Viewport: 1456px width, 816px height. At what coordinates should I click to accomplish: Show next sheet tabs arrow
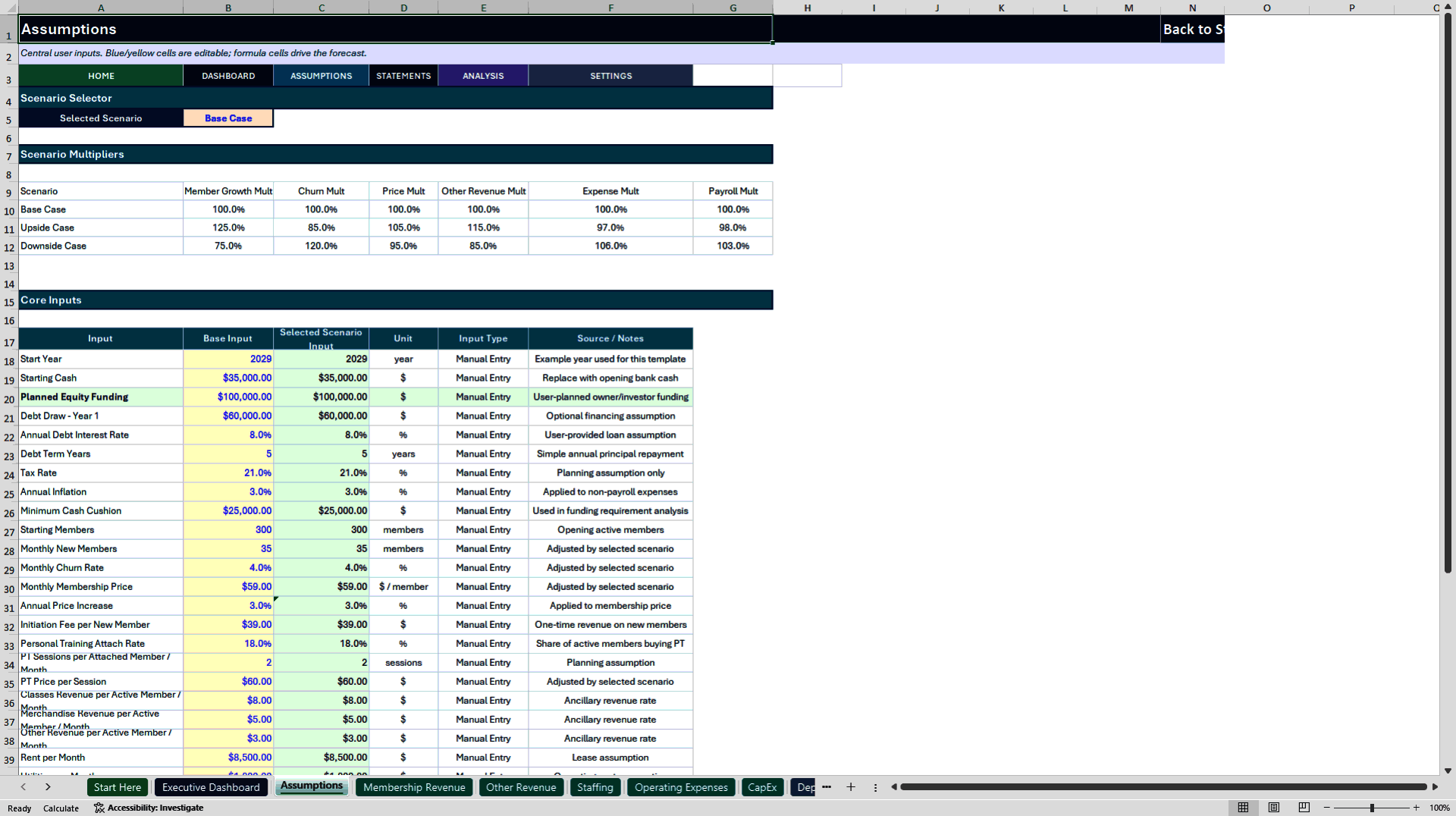pyautogui.click(x=48, y=787)
